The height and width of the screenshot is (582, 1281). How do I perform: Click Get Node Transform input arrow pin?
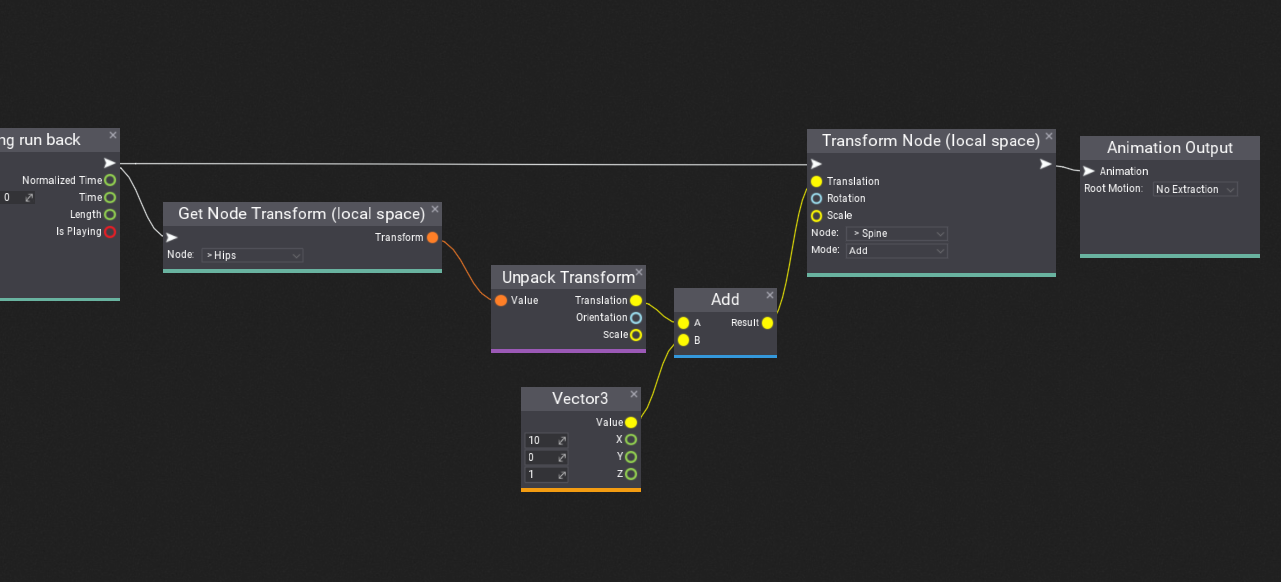pos(172,237)
